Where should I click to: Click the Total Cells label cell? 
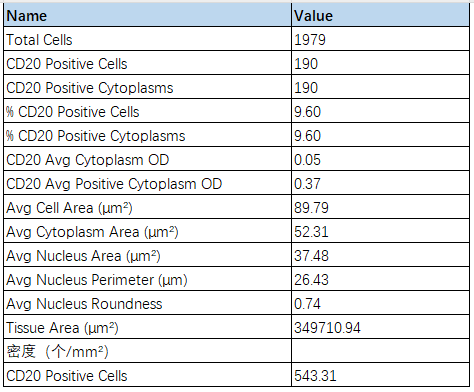(148, 39)
